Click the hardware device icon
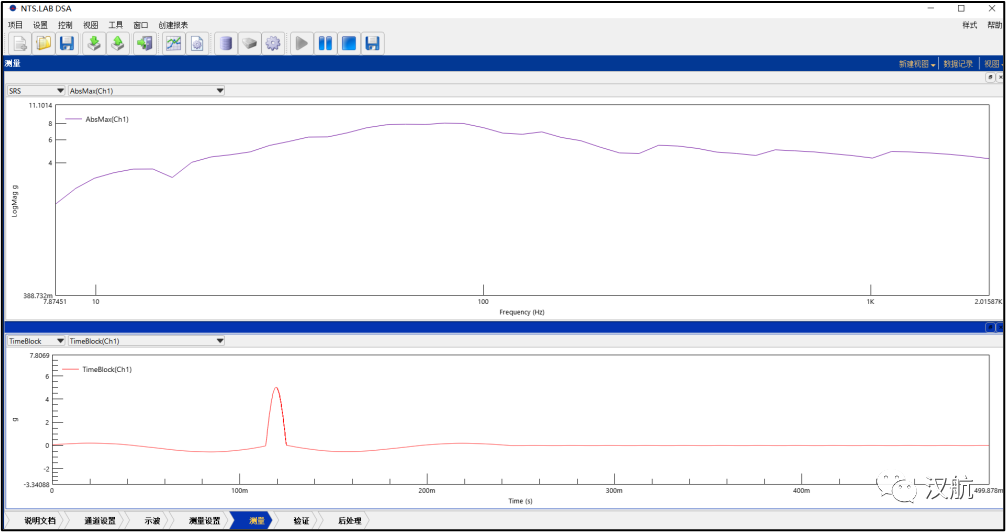1006x532 pixels. 249,44
